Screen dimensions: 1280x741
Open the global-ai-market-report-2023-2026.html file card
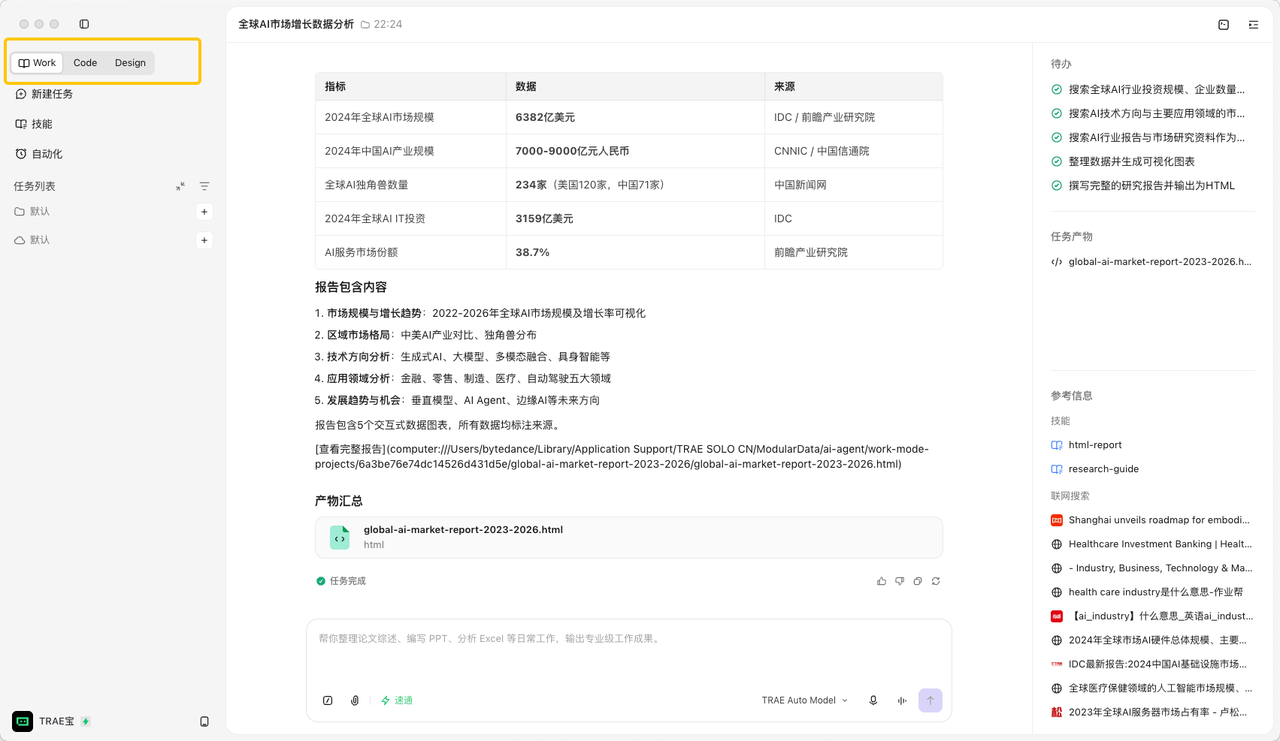click(x=629, y=537)
